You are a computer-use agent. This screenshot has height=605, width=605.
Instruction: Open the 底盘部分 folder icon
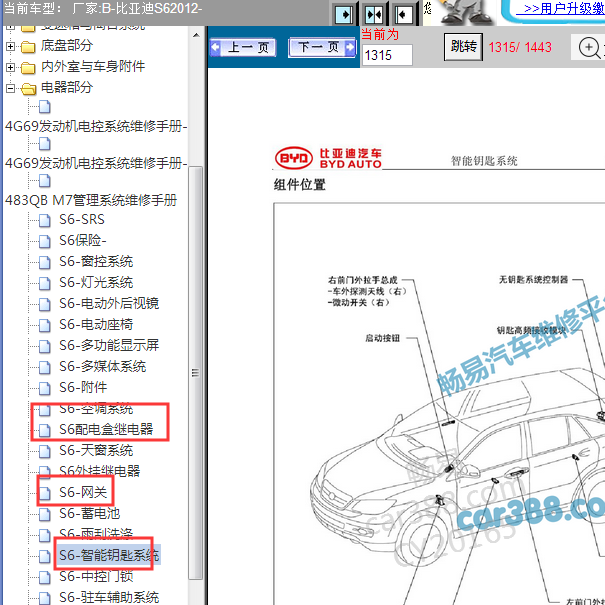(28, 47)
